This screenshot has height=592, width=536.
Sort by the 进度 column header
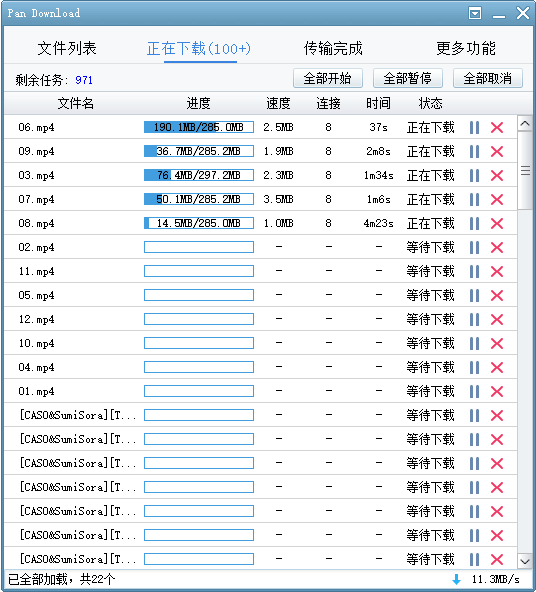point(199,103)
